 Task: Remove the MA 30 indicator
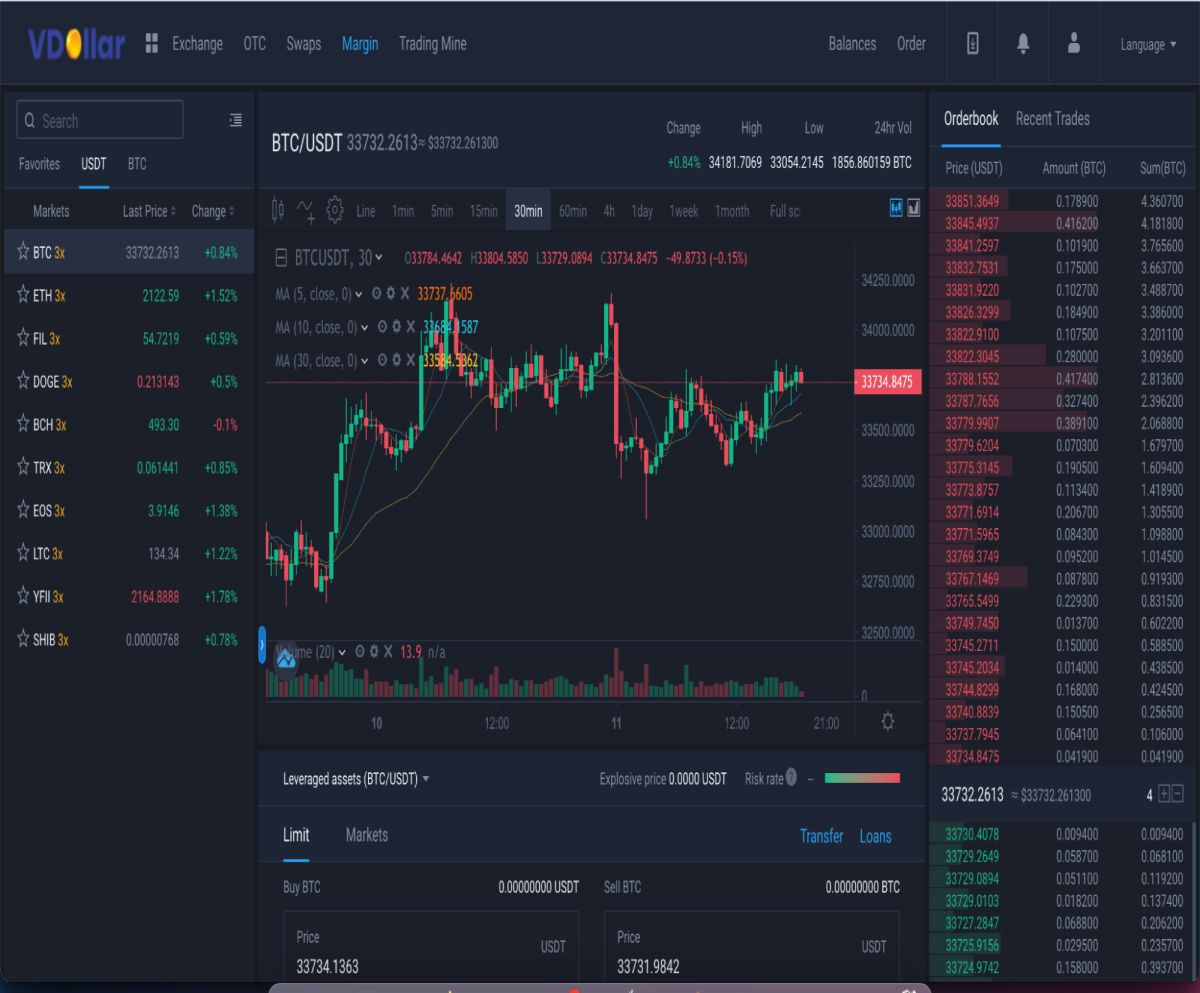pyautogui.click(x=410, y=360)
